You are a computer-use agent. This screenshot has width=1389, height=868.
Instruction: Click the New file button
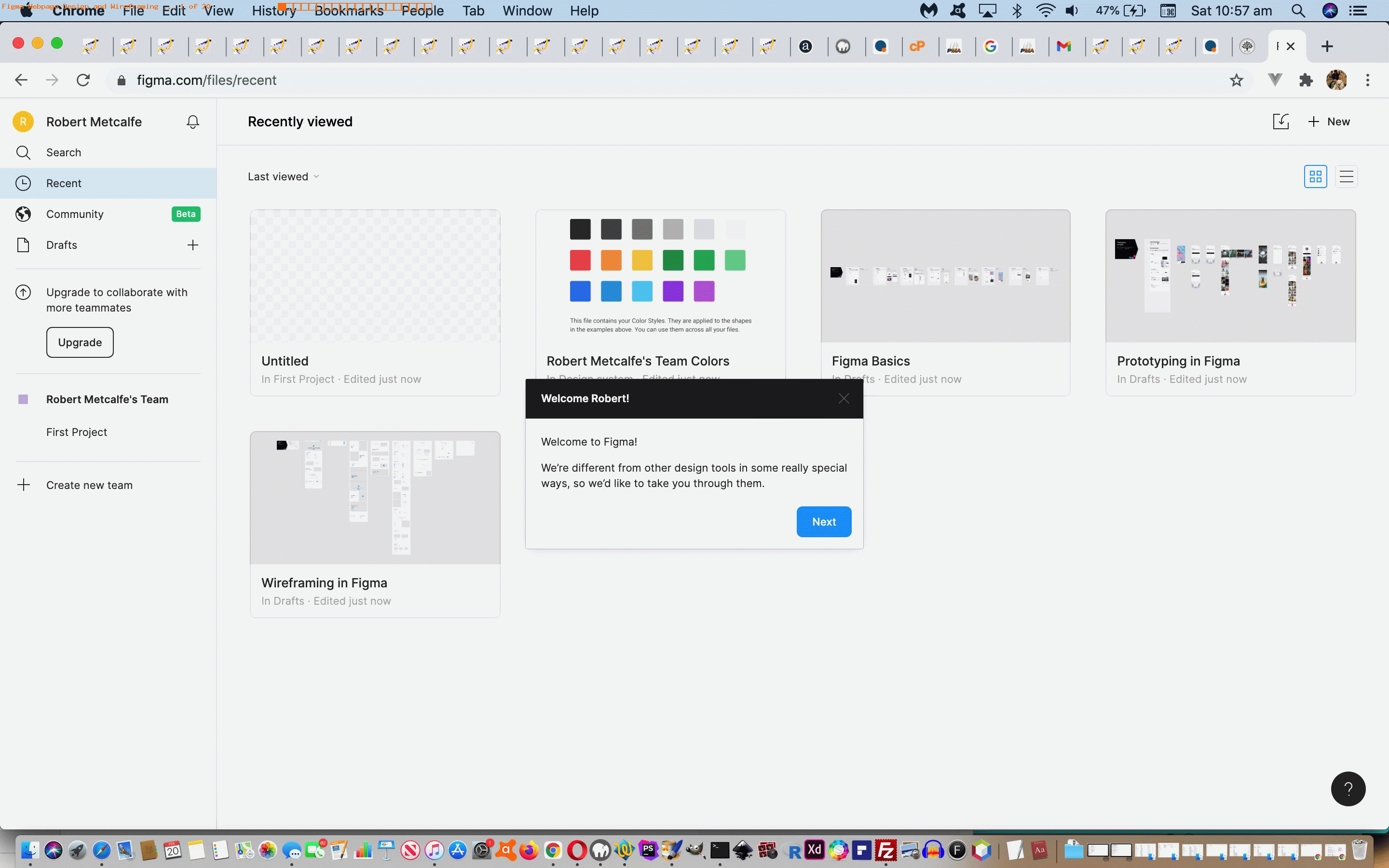[x=1329, y=122]
